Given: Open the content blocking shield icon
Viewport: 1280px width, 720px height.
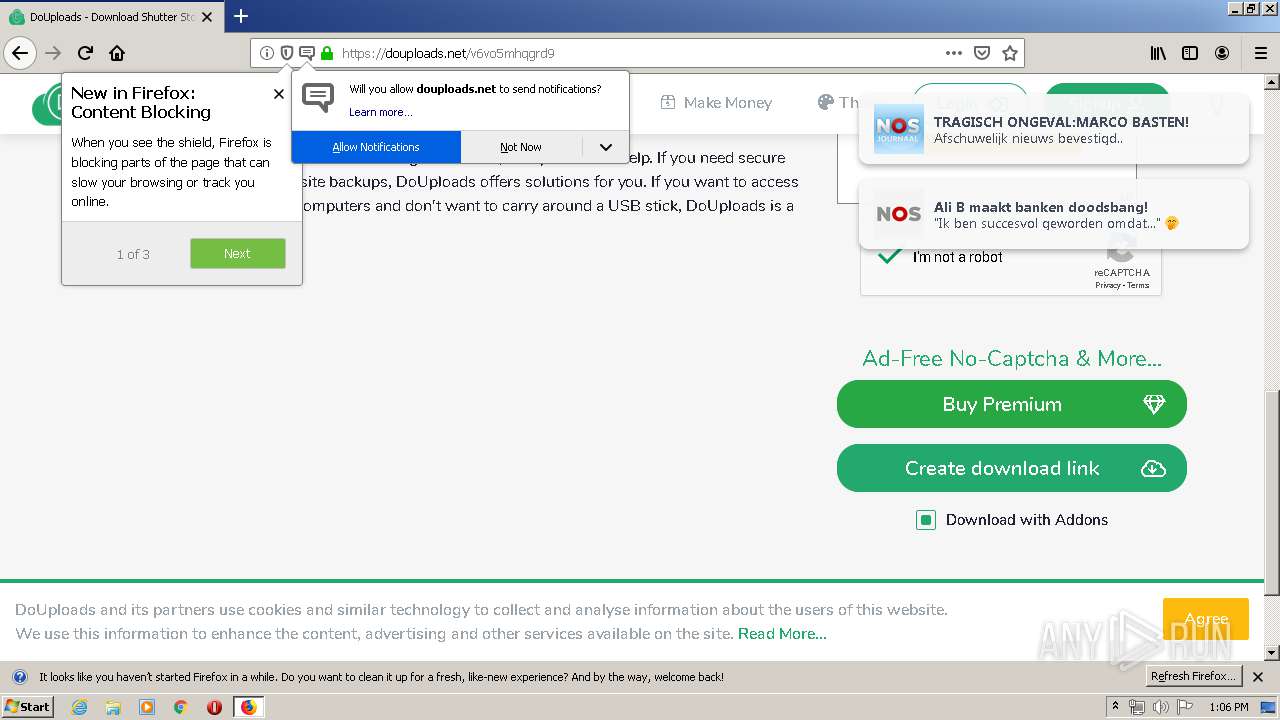Looking at the screenshot, I should click(286, 53).
